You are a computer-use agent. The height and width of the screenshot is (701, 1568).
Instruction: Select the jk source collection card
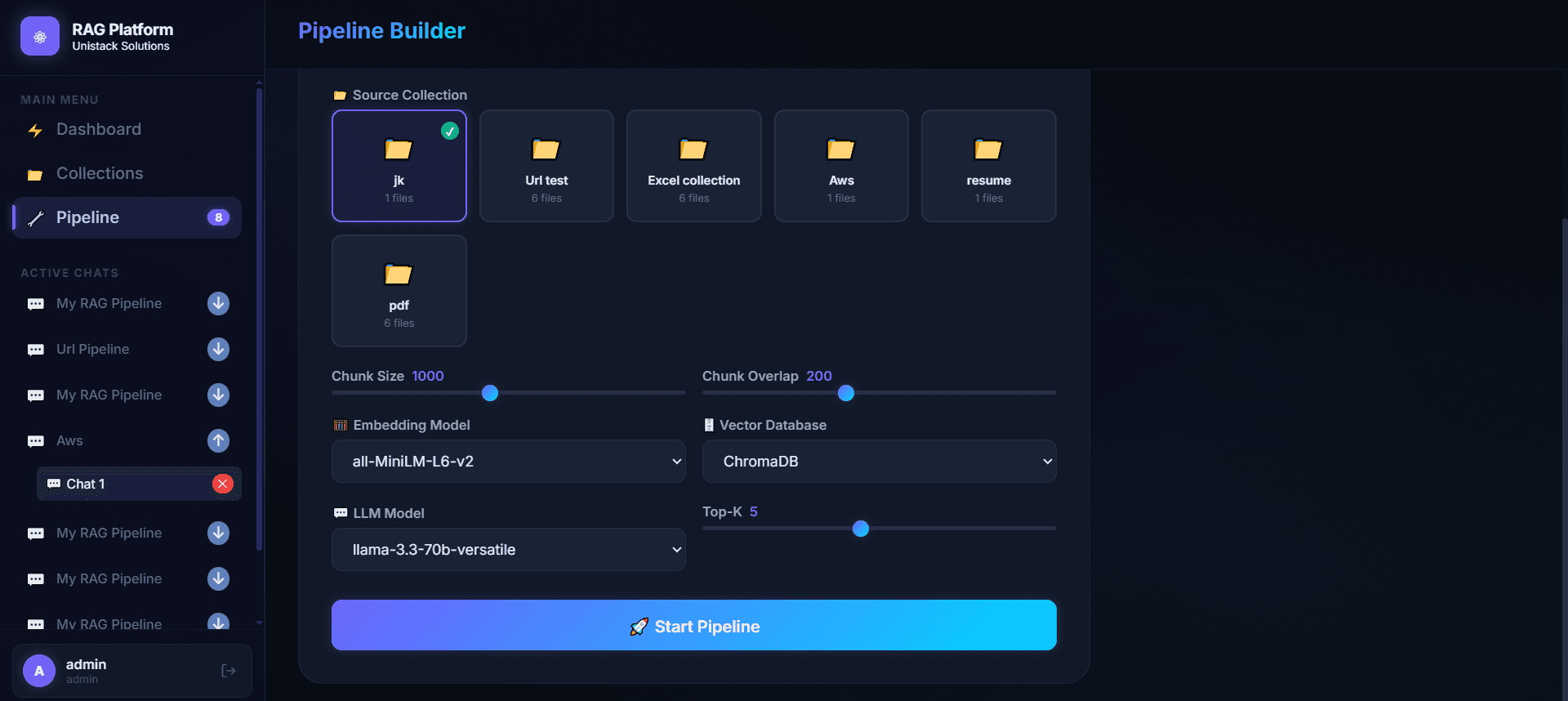tap(399, 166)
